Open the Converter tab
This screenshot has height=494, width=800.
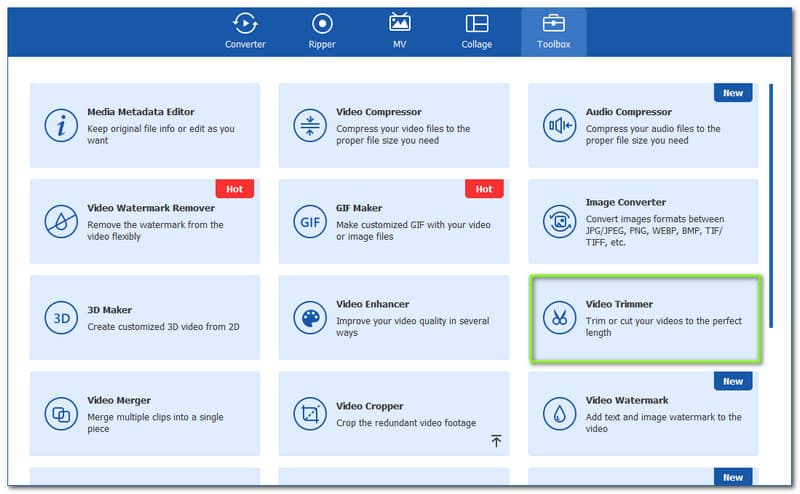(245, 32)
